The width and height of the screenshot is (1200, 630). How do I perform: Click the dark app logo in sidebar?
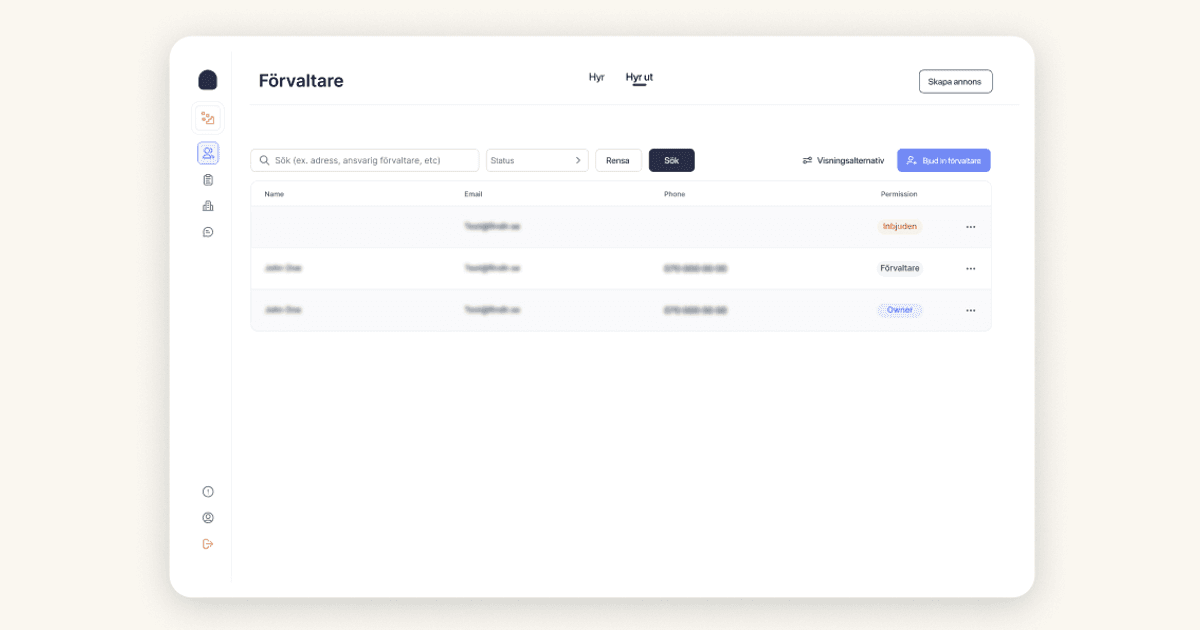point(208,80)
